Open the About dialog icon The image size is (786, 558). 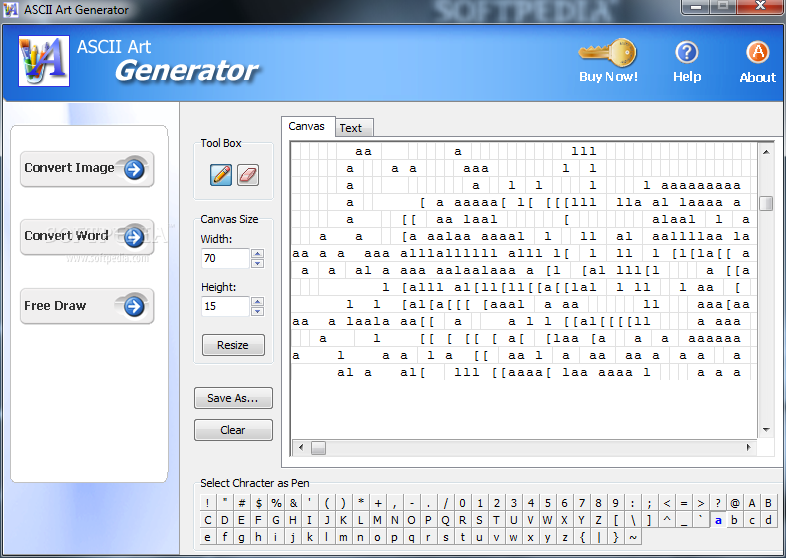(757, 52)
